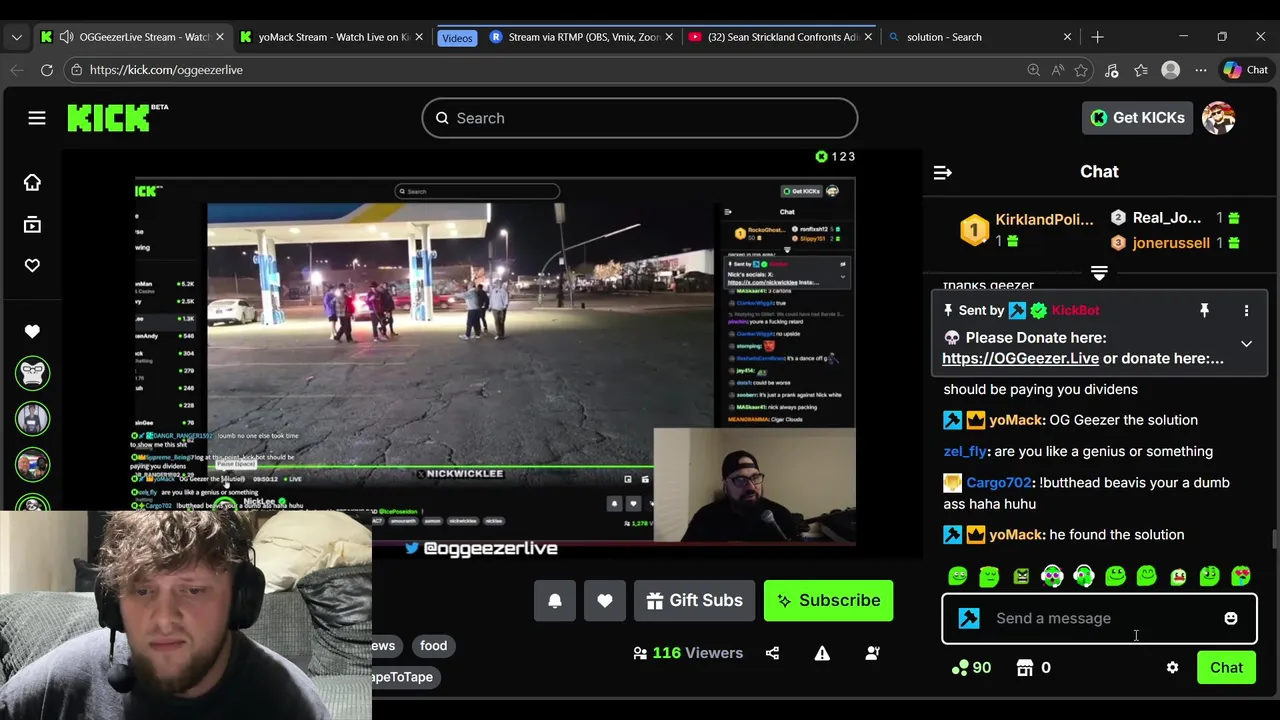Mute the OGGeezerLive tab audio
Viewport: 1280px width, 720px height.
point(66,37)
